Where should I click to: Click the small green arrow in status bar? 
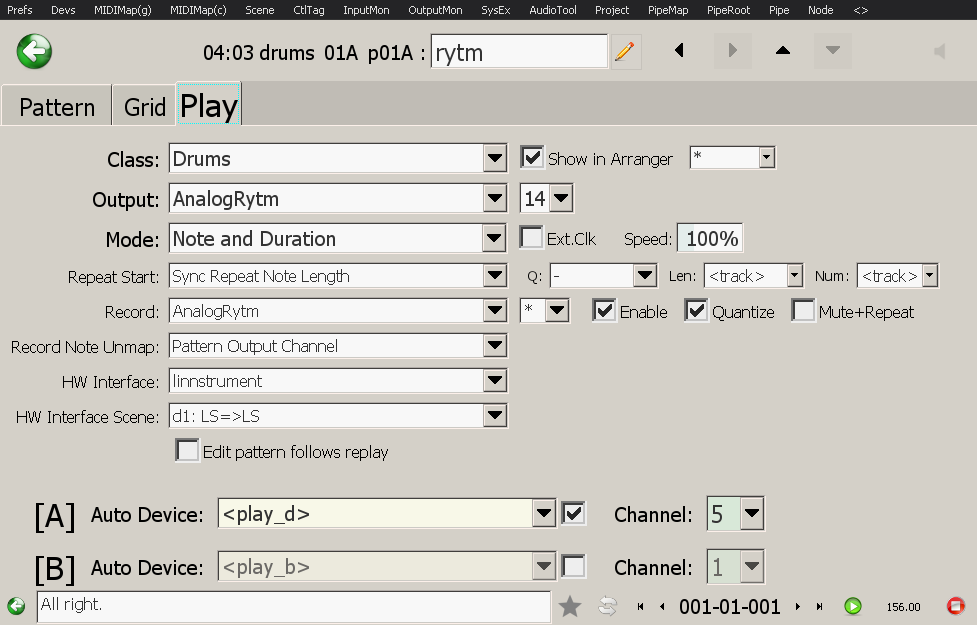pyautogui.click(x=16, y=606)
